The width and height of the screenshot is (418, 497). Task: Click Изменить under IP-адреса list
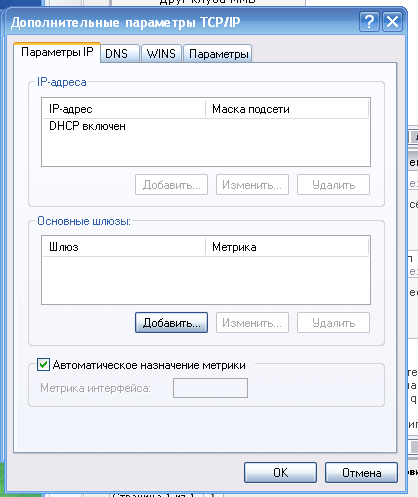click(252, 185)
